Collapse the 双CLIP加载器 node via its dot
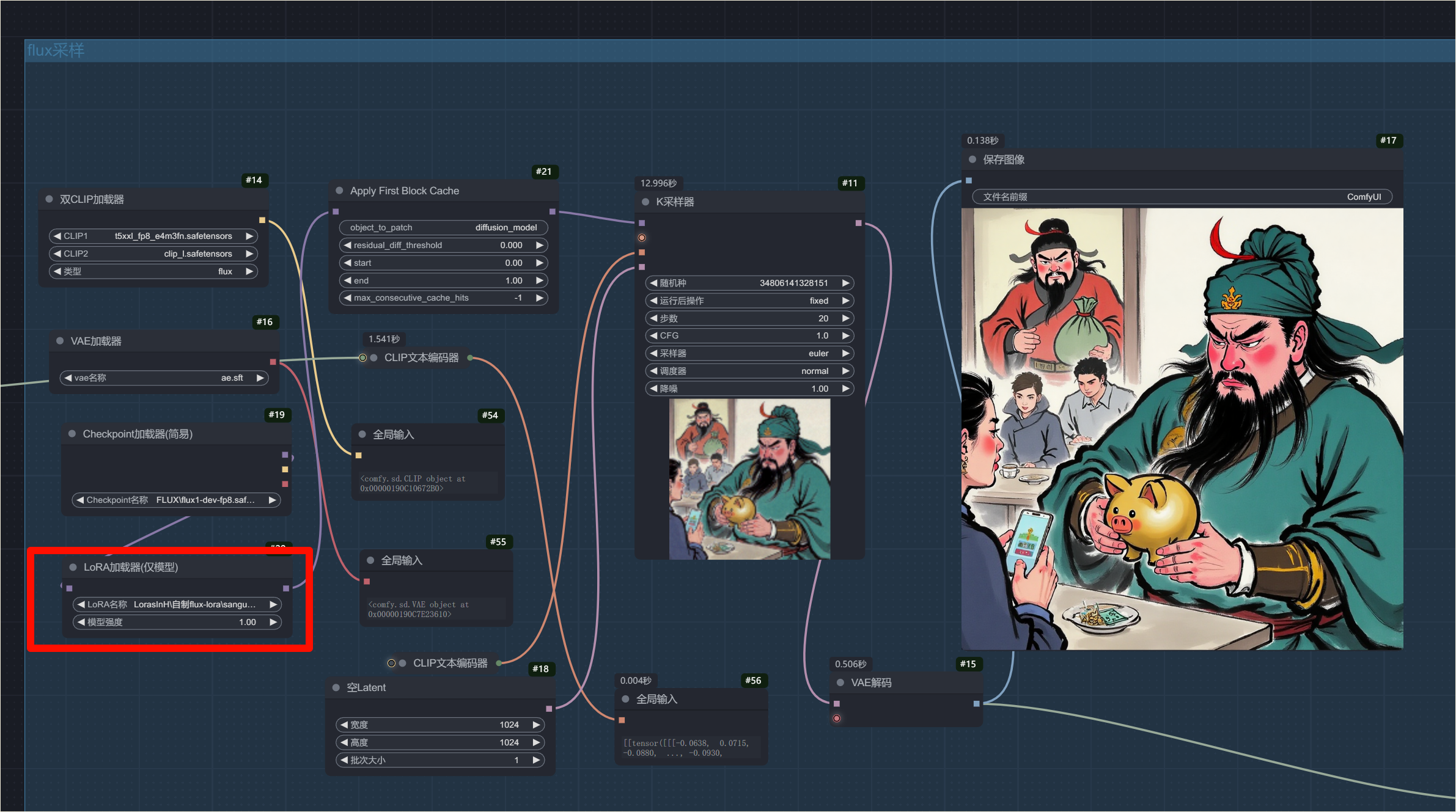The width and height of the screenshot is (1456, 812). (49, 199)
